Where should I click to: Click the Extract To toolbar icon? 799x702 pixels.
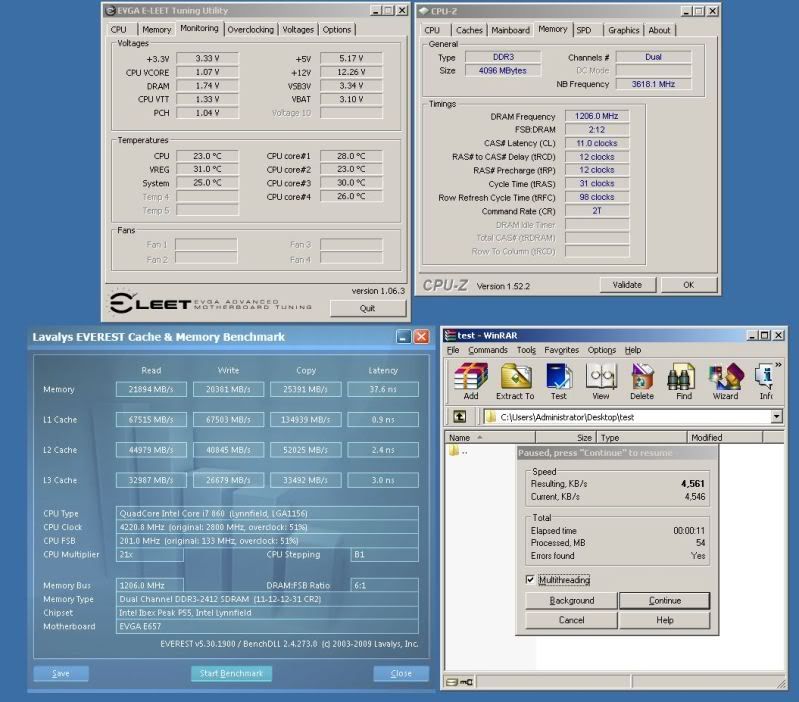pyautogui.click(x=515, y=381)
